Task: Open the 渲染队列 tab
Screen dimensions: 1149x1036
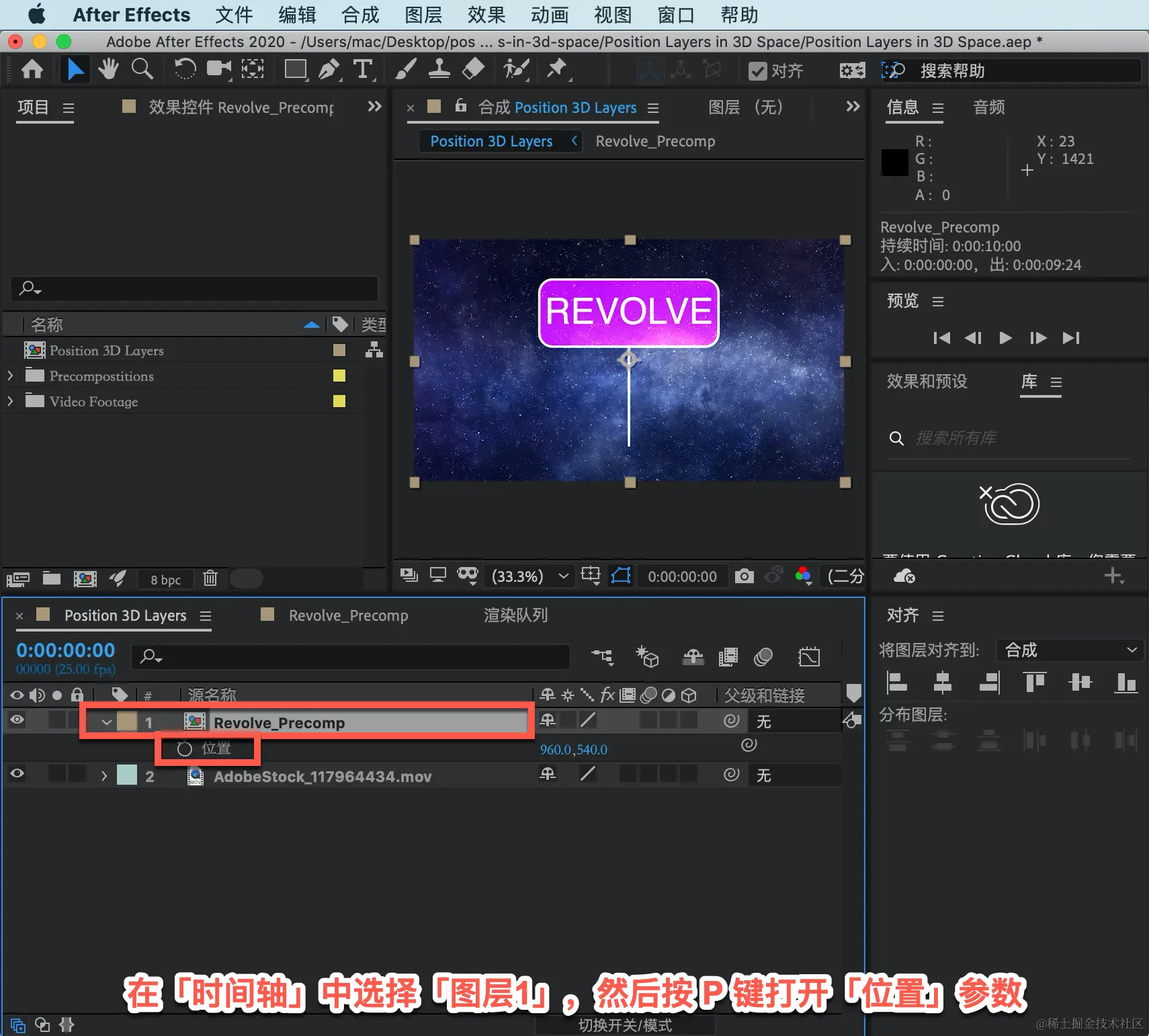Action: point(515,615)
